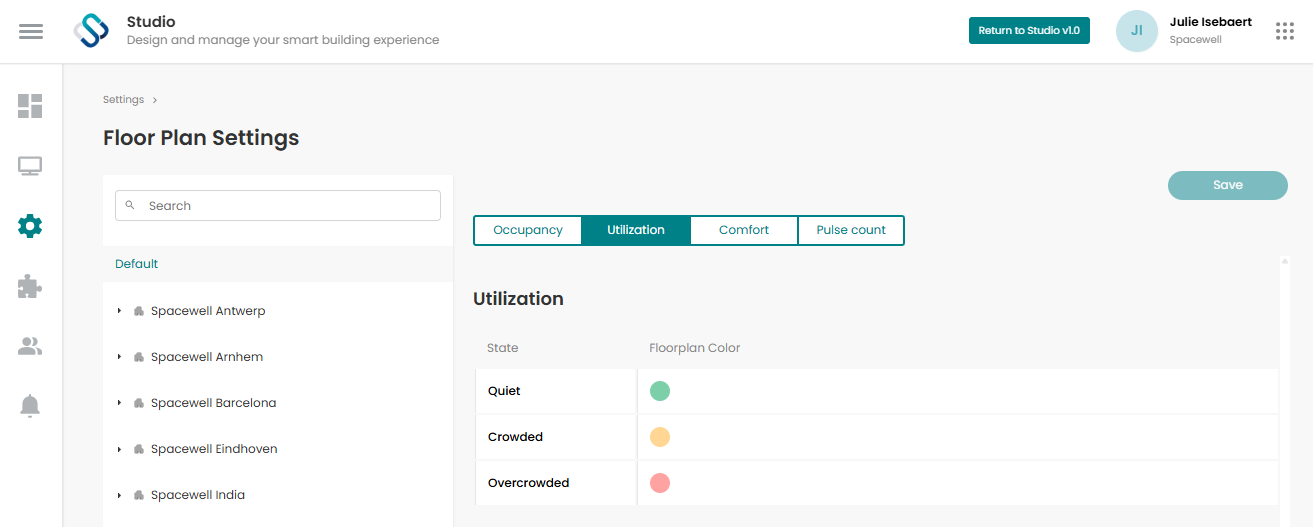
Task: Click building icon beside Spacewell India
Action: [139, 495]
